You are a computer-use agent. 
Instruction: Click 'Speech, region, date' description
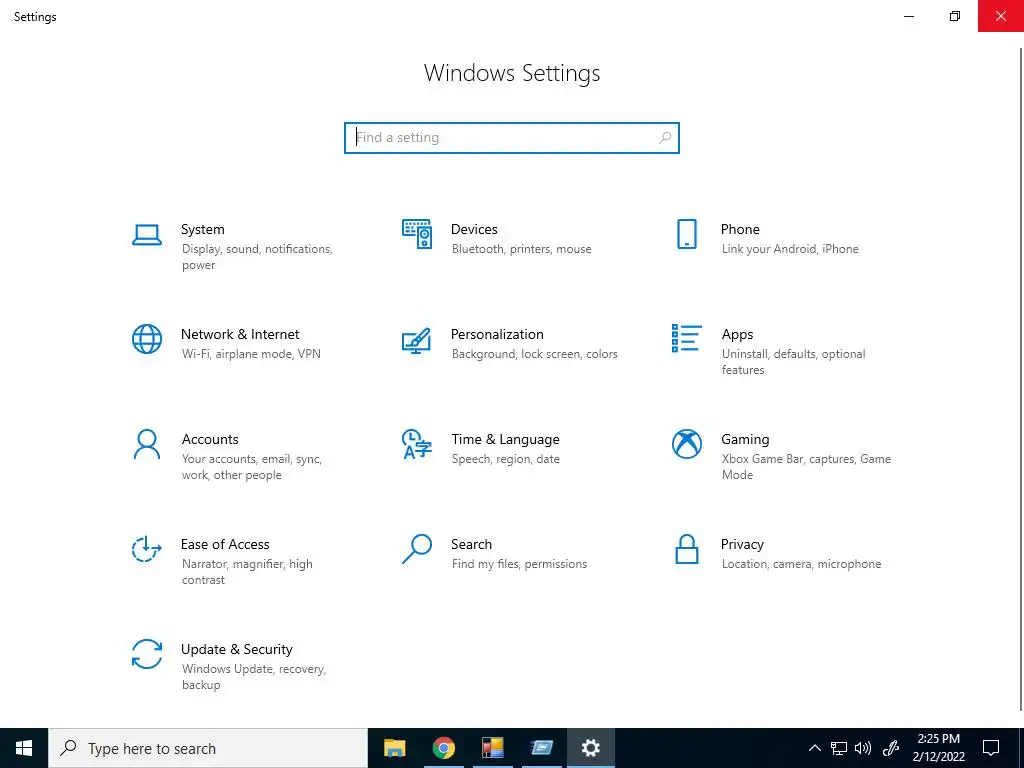pos(505,459)
